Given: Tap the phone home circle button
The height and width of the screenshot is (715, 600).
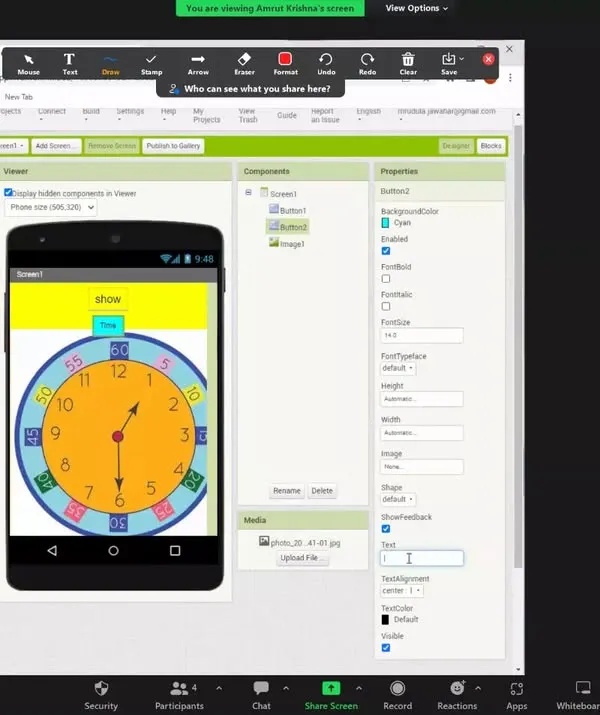Looking at the screenshot, I should pyautogui.click(x=114, y=550).
